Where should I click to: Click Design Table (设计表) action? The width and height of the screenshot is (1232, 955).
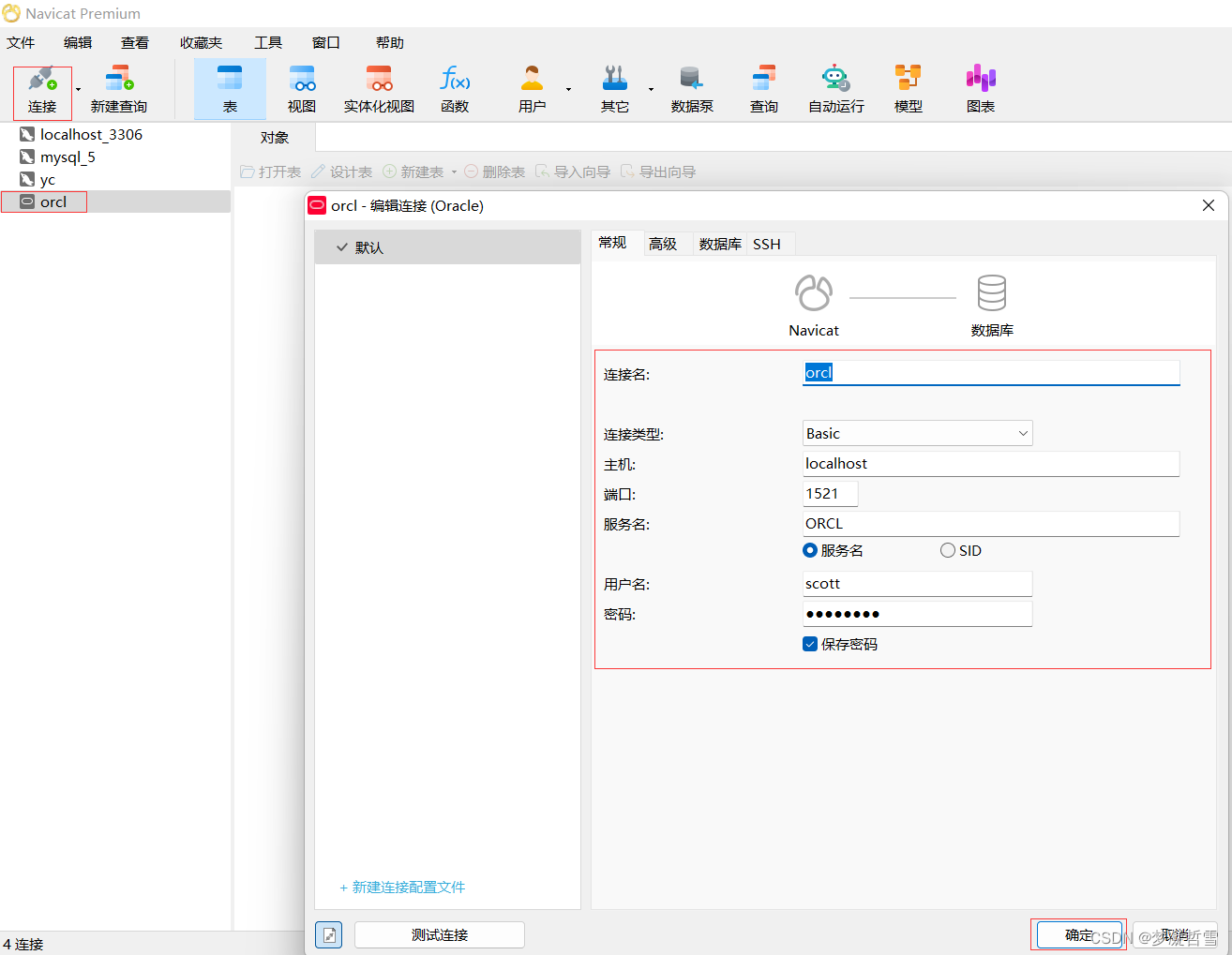click(342, 172)
